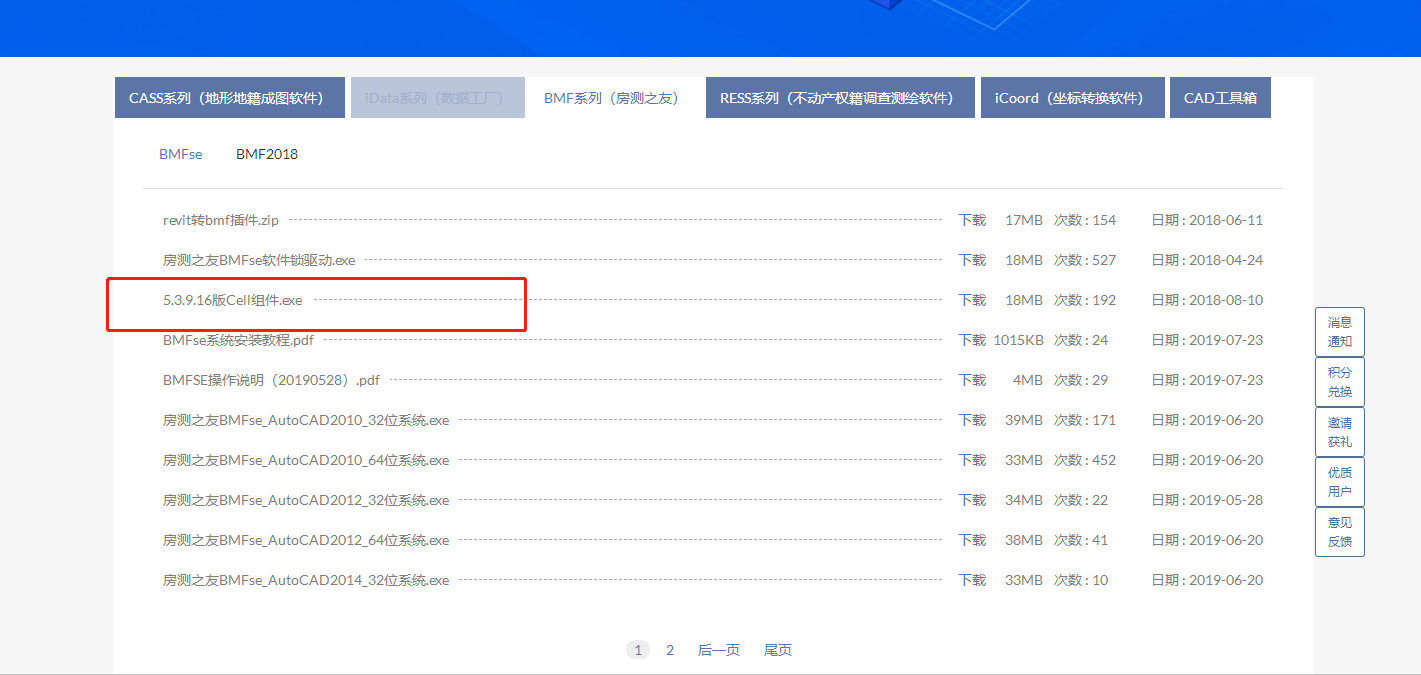Open 消息通知 side button
The height and width of the screenshot is (675, 1421).
point(1340,332)
